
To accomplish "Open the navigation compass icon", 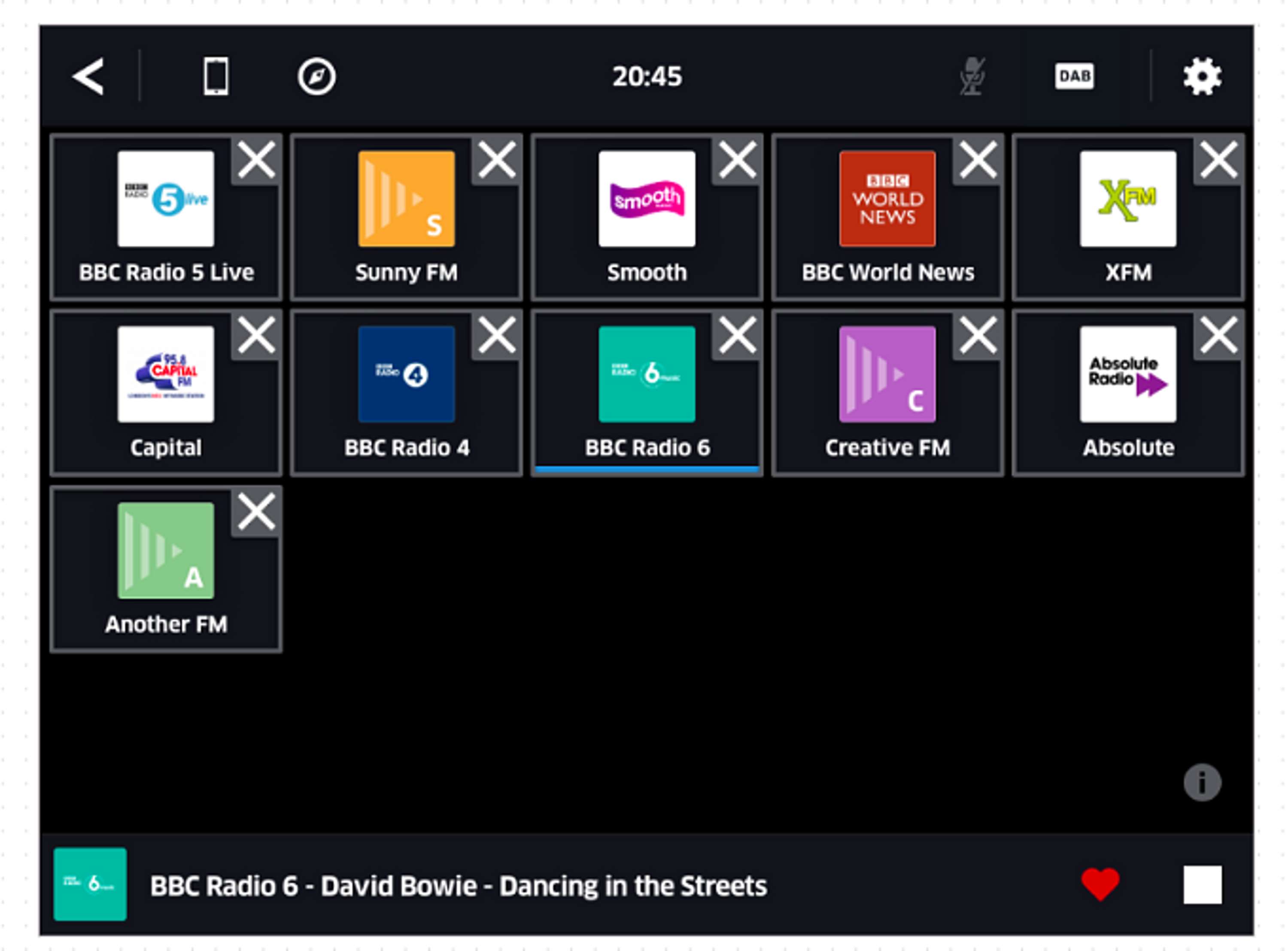I will tap(316, 76).
